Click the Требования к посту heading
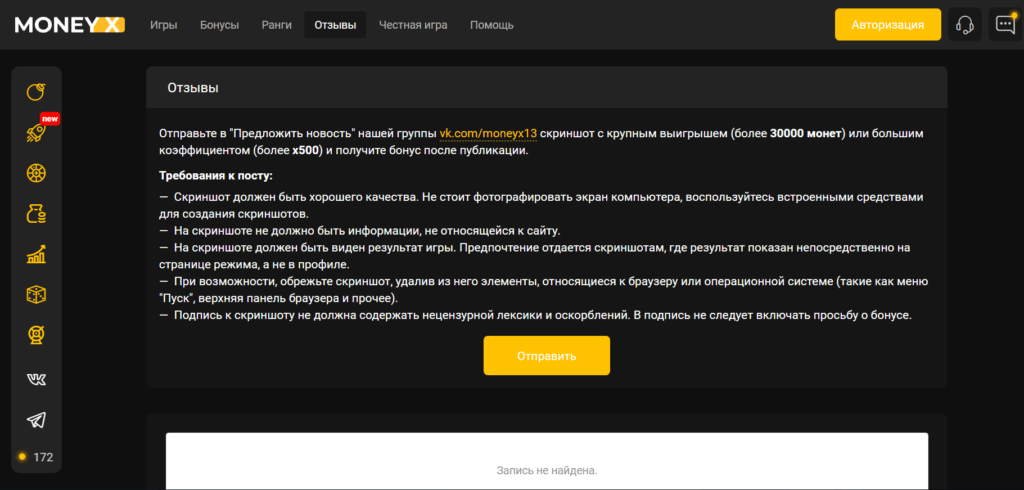 216,176
